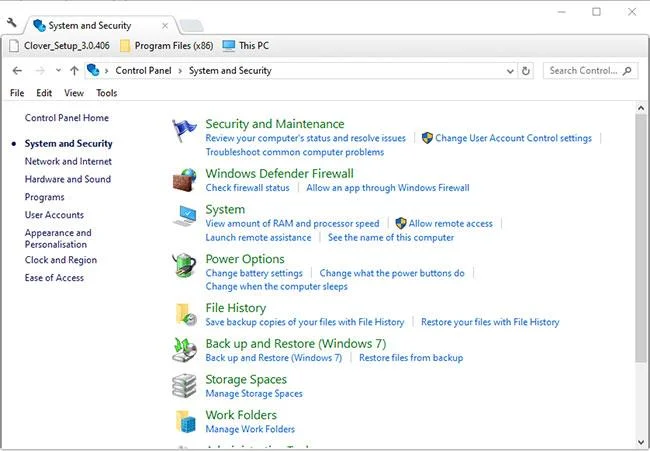Open the View menu
This screenshot has width=650, height=451.
74,93
